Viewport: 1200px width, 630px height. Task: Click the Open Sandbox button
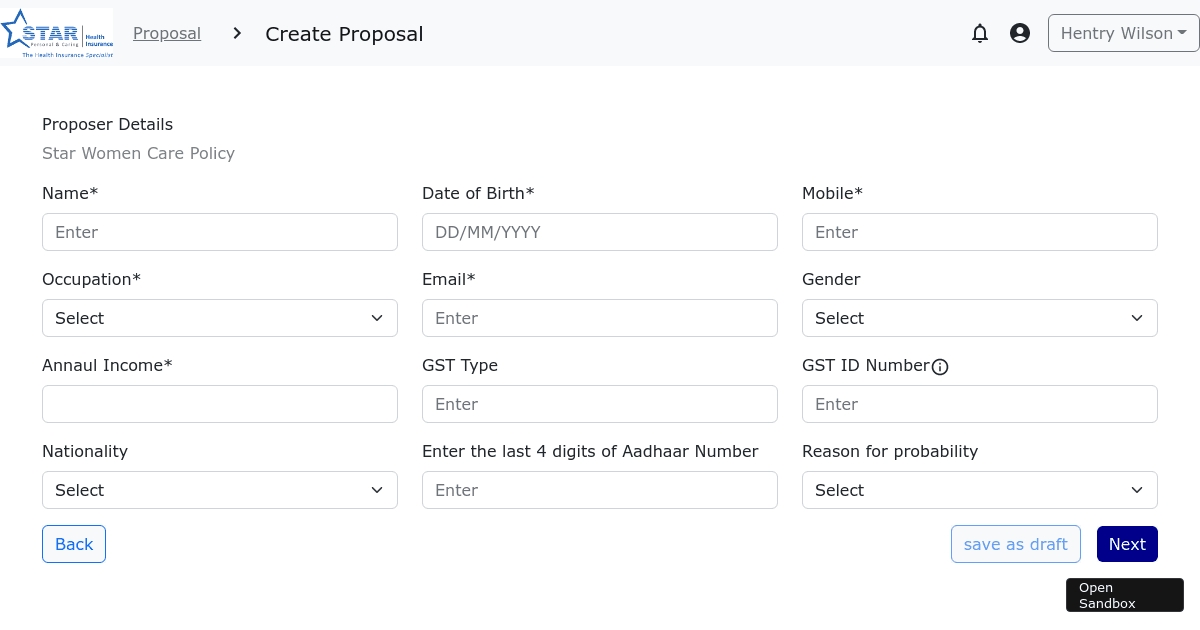[x=1125, y=595]
